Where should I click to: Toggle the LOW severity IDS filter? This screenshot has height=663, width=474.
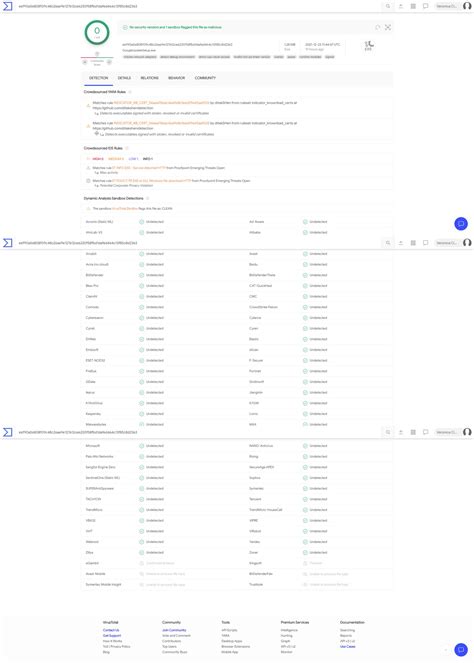(x=133, y=159)
